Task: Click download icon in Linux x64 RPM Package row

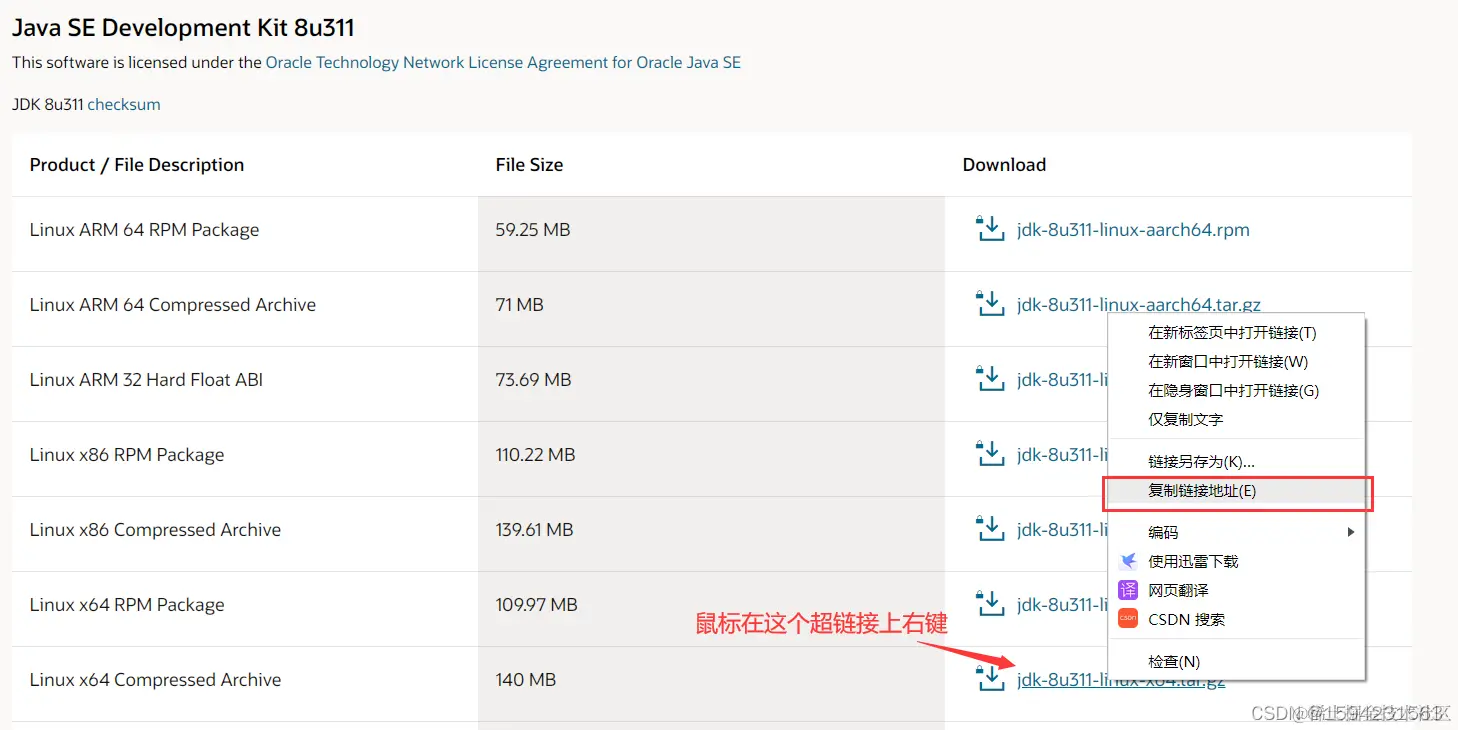Action: coord(990,604)
